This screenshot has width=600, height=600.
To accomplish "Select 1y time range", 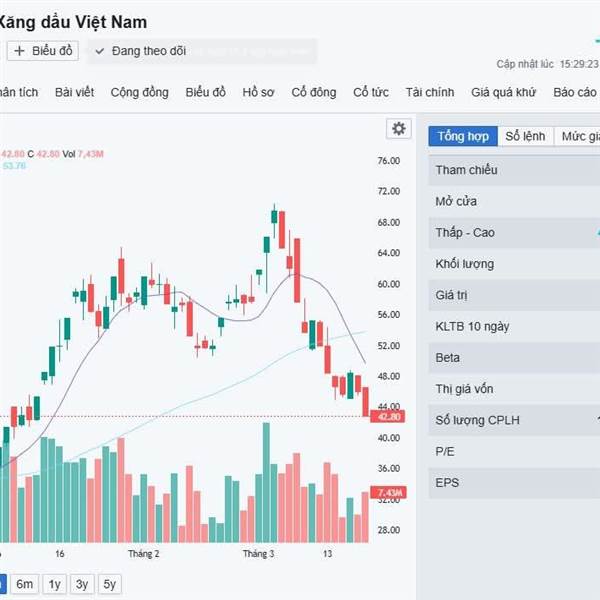I will 55,584.
